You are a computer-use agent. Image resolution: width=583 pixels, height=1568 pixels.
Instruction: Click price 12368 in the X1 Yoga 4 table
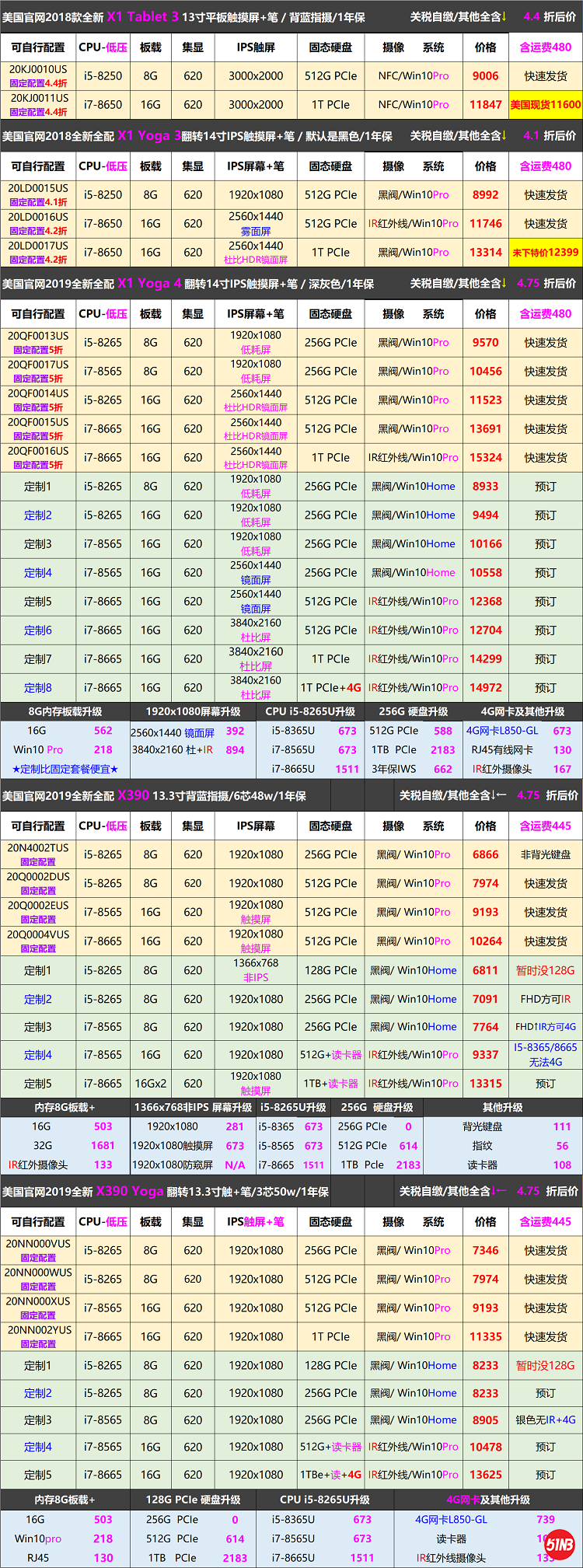[486, 601]
